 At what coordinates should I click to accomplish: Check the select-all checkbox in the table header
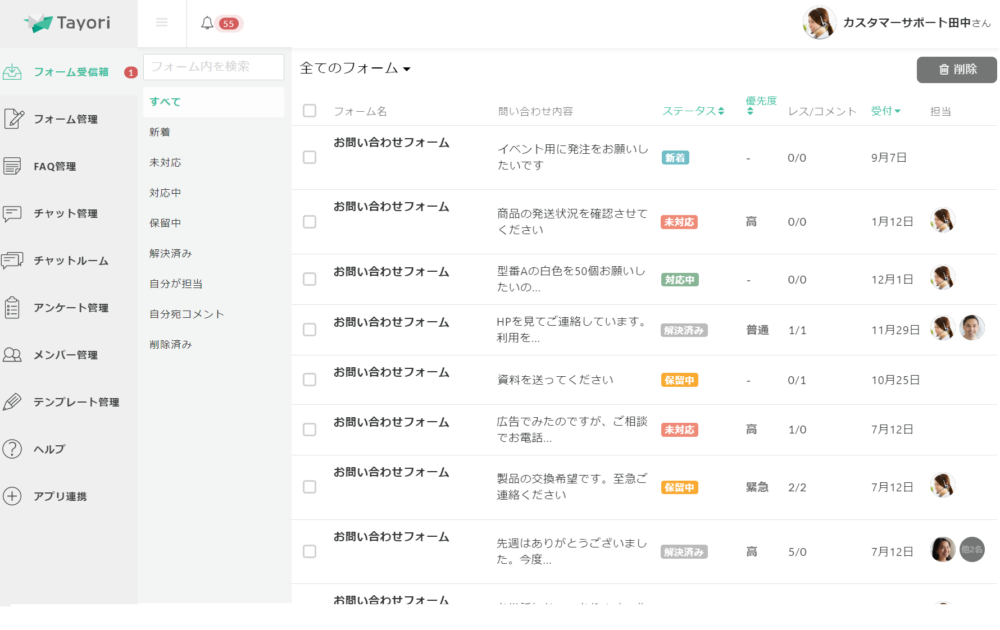pyautogui.click(x=310, y=111)
